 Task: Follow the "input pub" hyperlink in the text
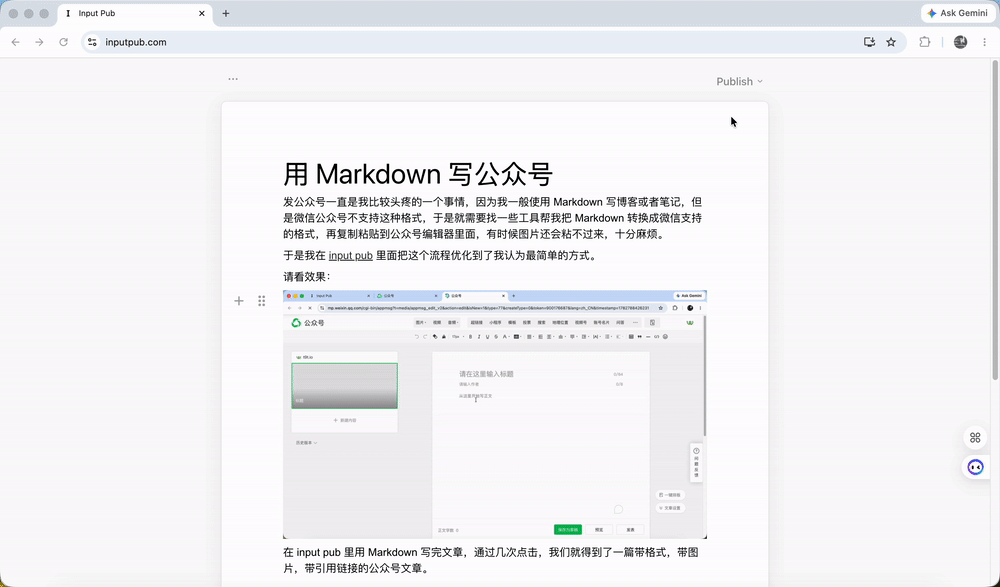(x=350, y=256)
